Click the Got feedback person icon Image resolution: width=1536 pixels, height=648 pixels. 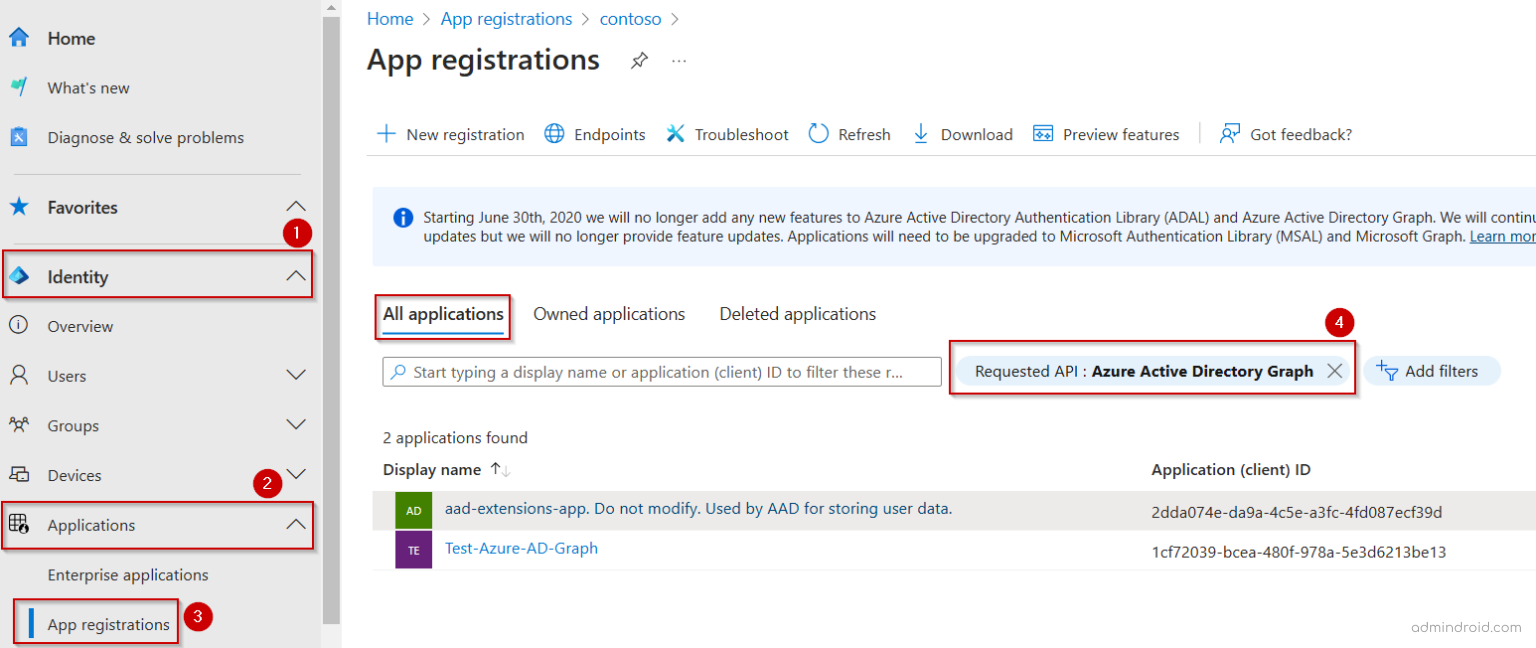[1230, 134]
